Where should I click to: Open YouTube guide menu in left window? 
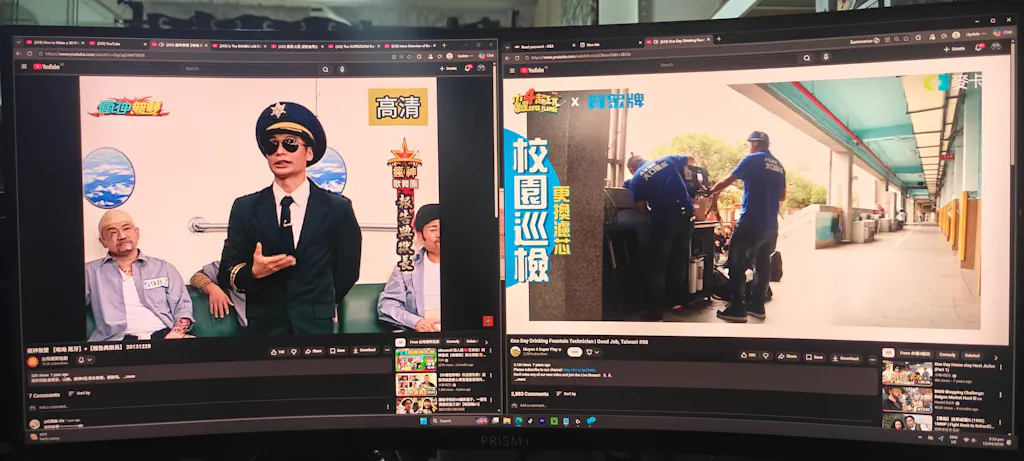pyautogui.click(x=26, y=67)
